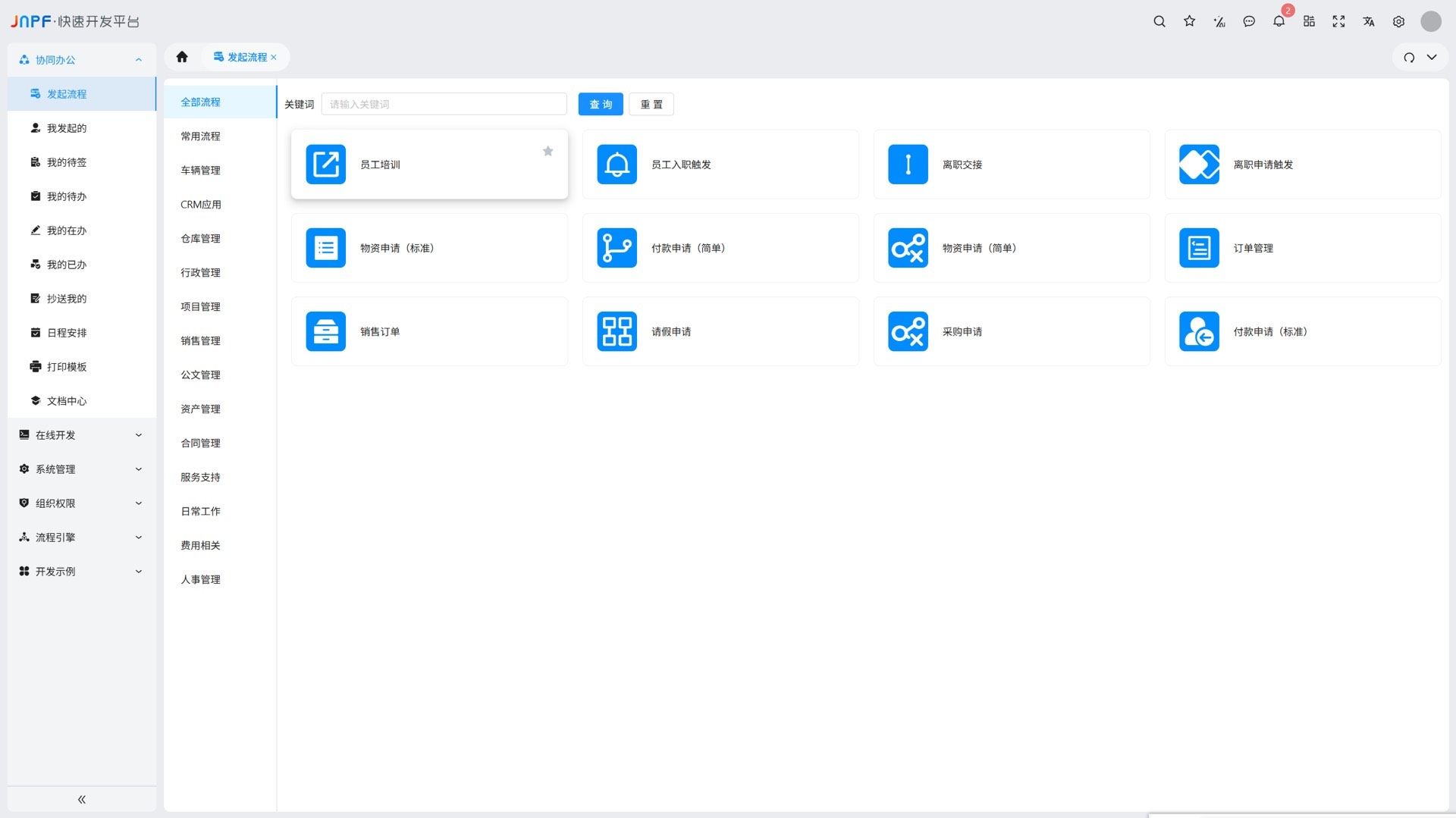Select the 常用流程 category

coord(200,136)
